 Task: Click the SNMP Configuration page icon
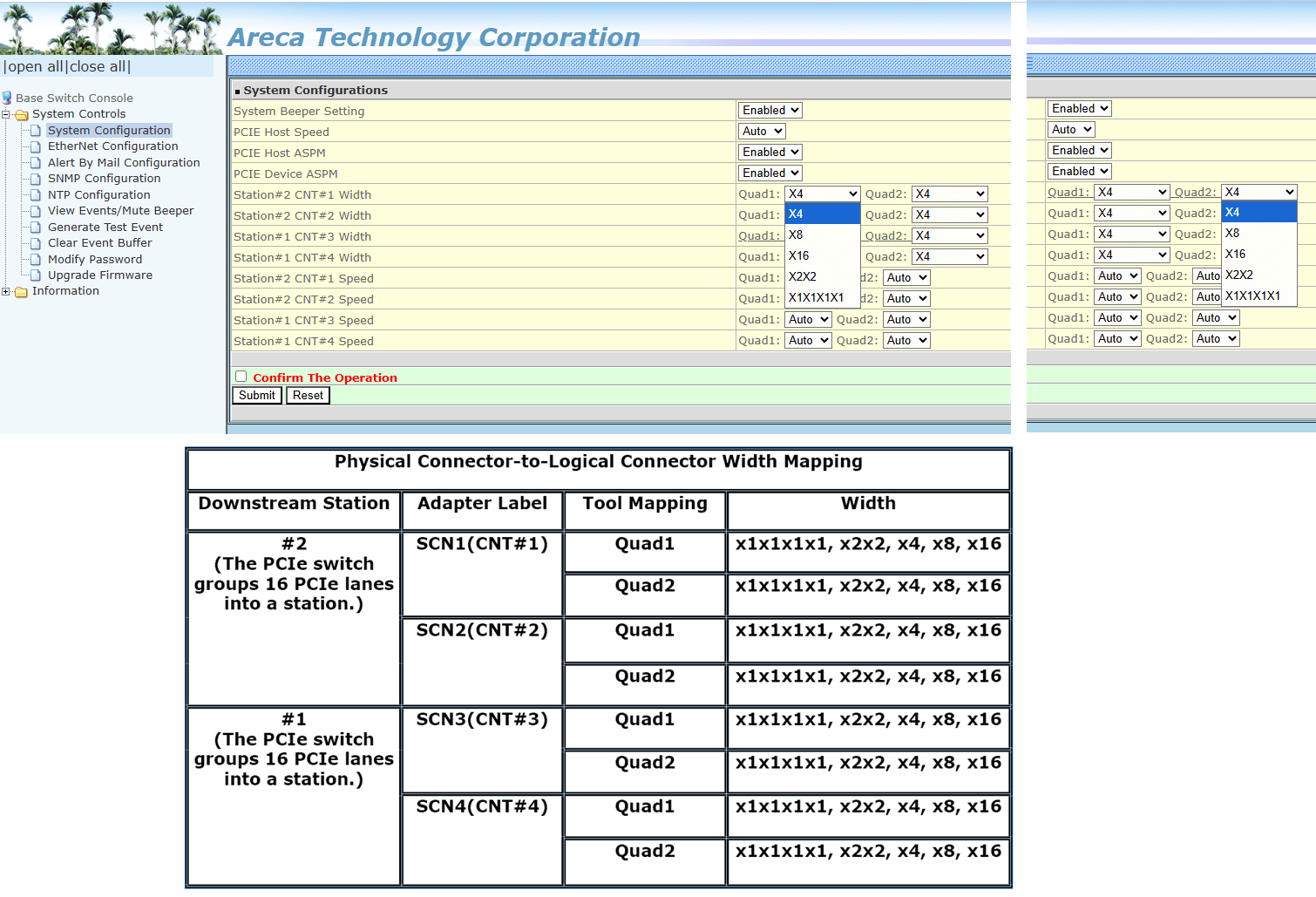point(36,179)
